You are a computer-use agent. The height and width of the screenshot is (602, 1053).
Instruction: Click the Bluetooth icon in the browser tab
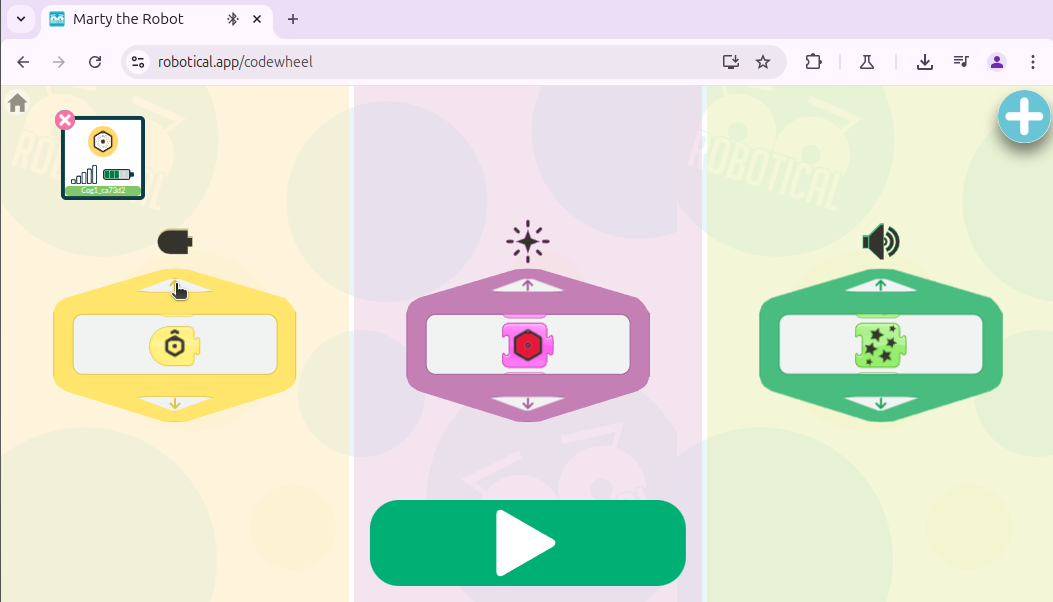pos(233,19)
